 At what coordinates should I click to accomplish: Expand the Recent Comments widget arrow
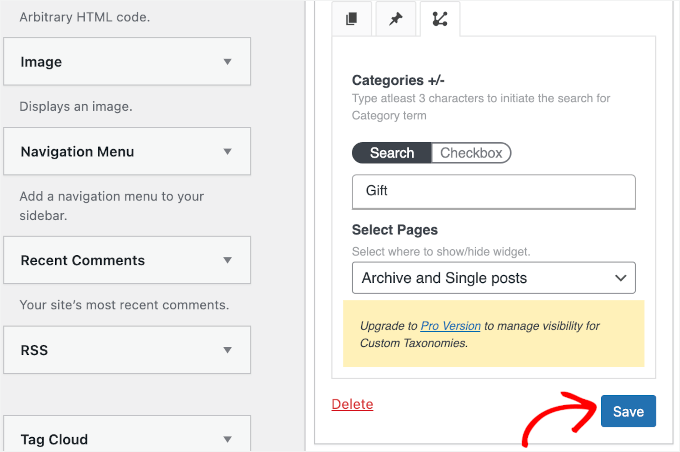227,260
